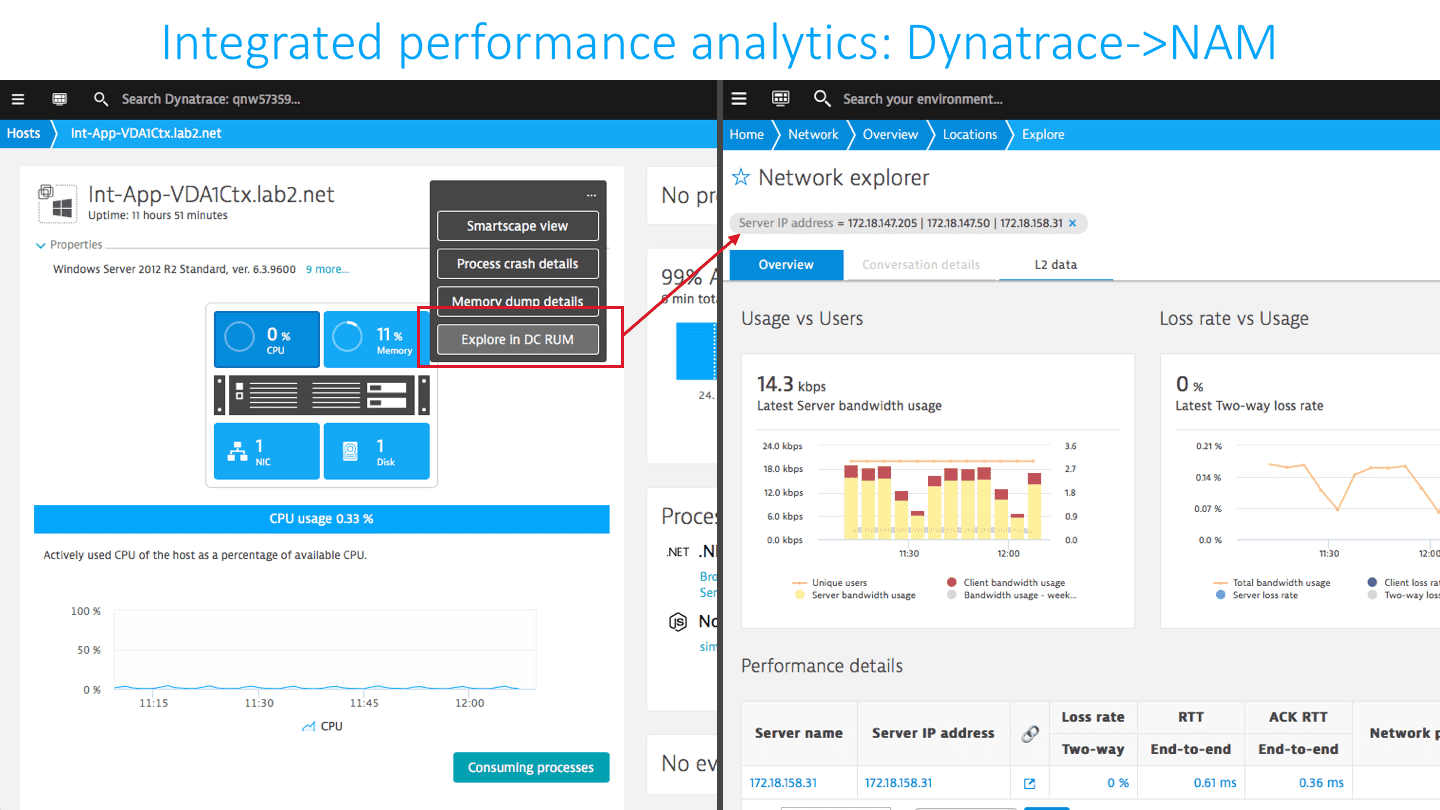Click the search magnifier in Dynatrace left window
The height and width of the screenshot is (810, 1440).
tap(101, 99)
